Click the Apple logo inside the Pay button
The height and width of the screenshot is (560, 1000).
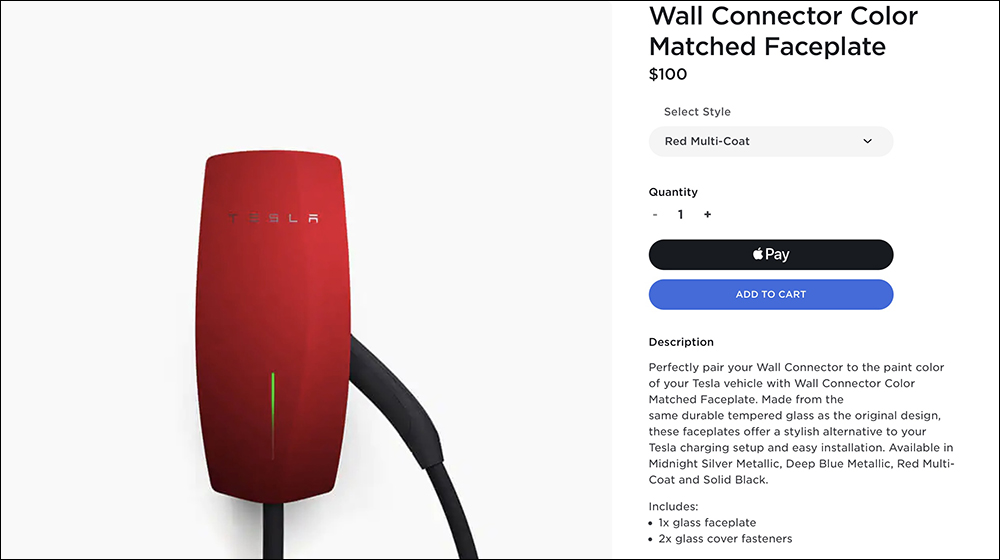pos(758,254)
